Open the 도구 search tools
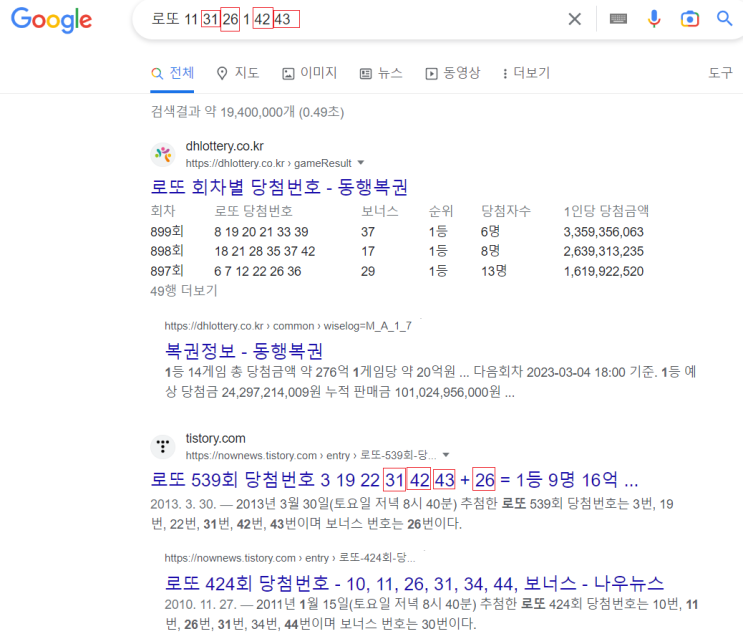Screen dimensions: 743x644 720,73
